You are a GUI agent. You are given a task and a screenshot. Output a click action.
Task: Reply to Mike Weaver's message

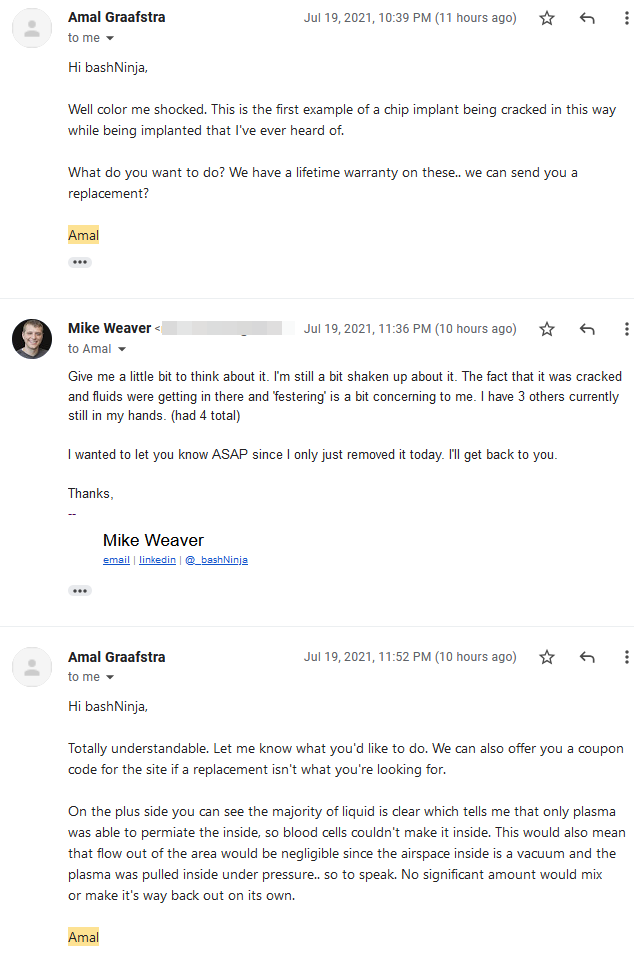(587, 329)
